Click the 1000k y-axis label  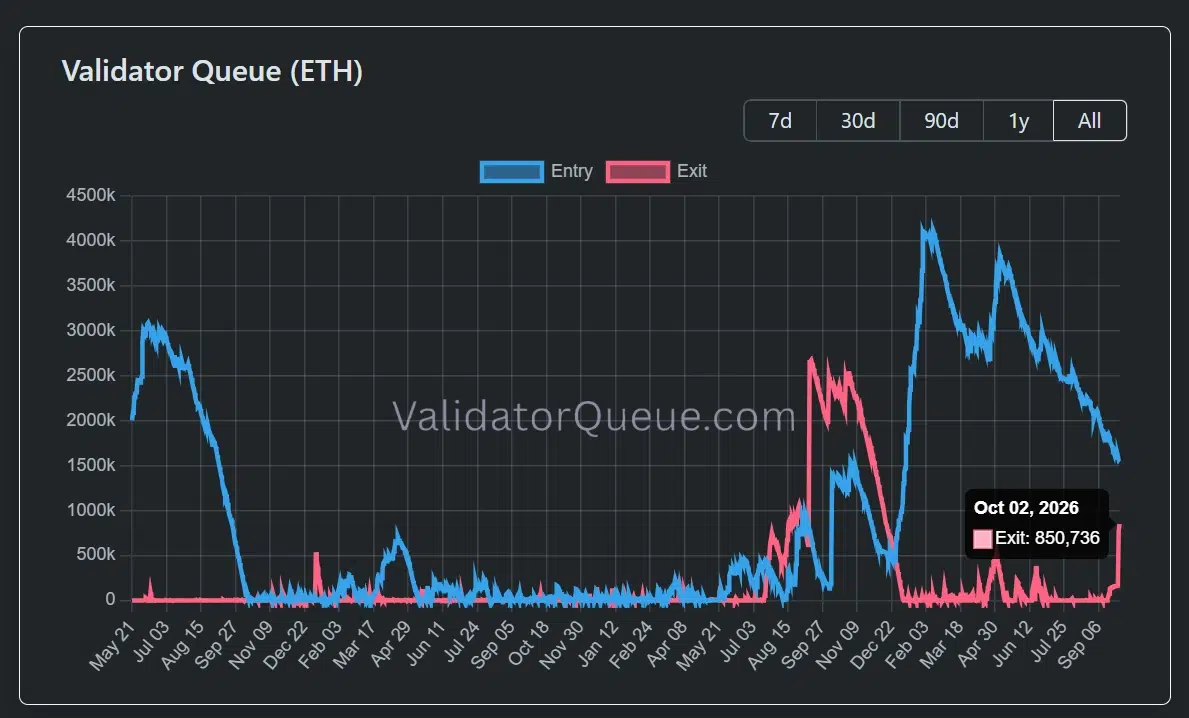tap(91, 510)
